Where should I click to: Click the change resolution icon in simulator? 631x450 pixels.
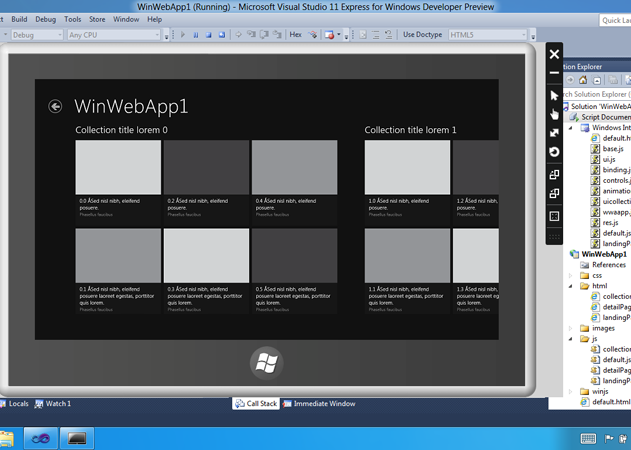click(x=554, y=216)
